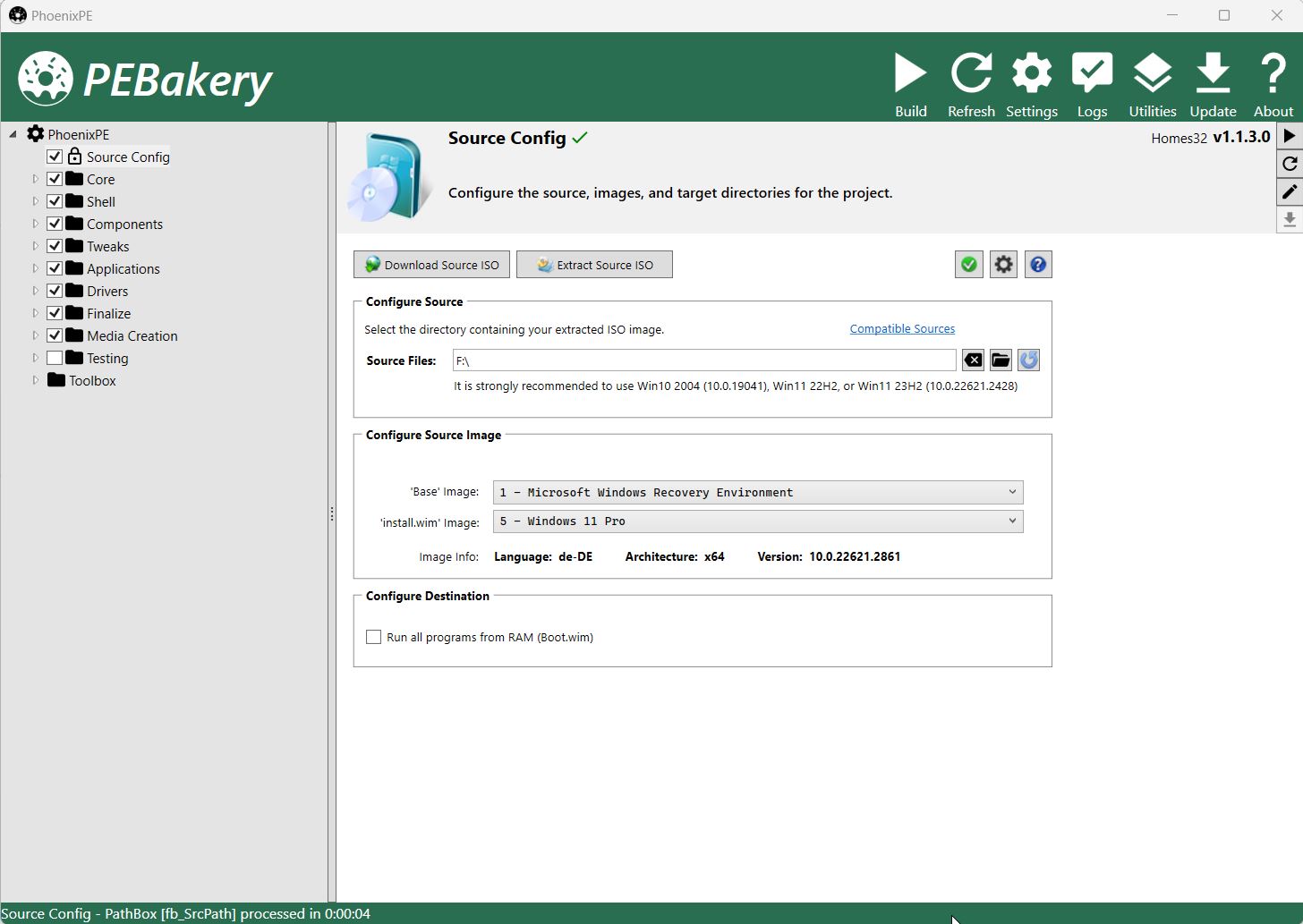Click the edit script pencil icon
Screen dimensions: 1303x924
click(1290, 191)
